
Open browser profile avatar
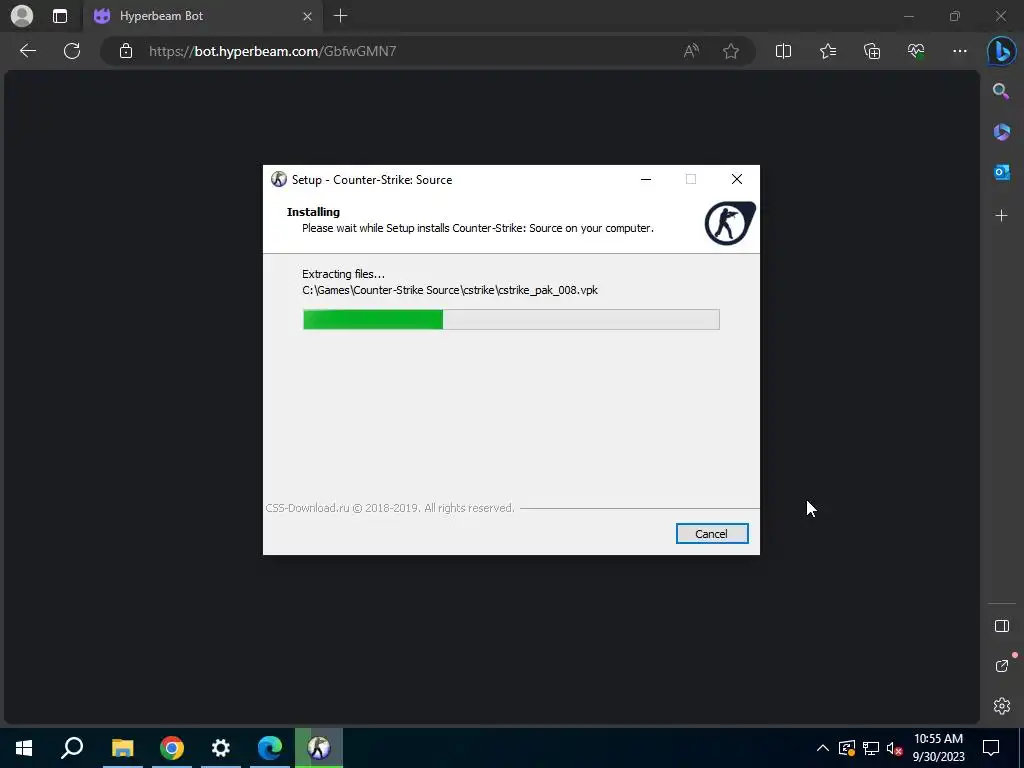coord(22,16)
